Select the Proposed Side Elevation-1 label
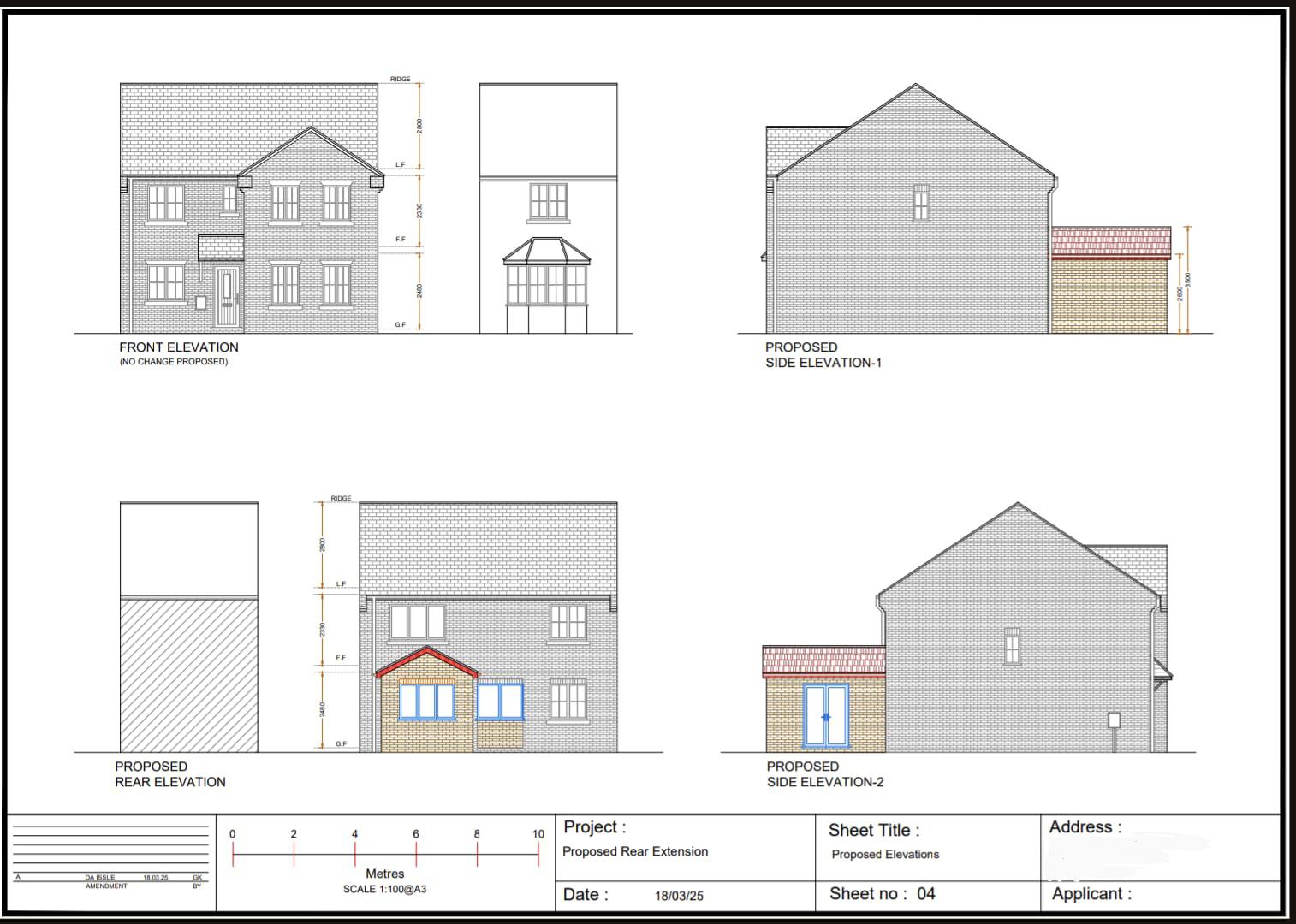Screen dimensions: 1296x924 point(823,355)
